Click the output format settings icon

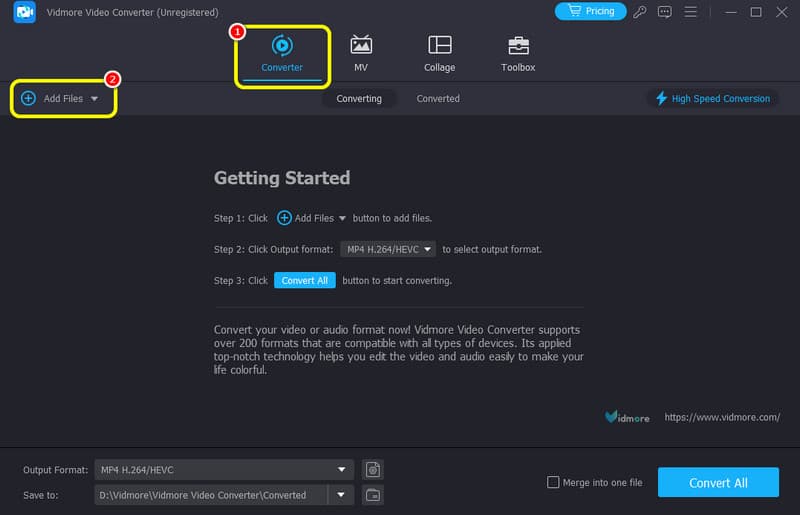coord(373,469)
